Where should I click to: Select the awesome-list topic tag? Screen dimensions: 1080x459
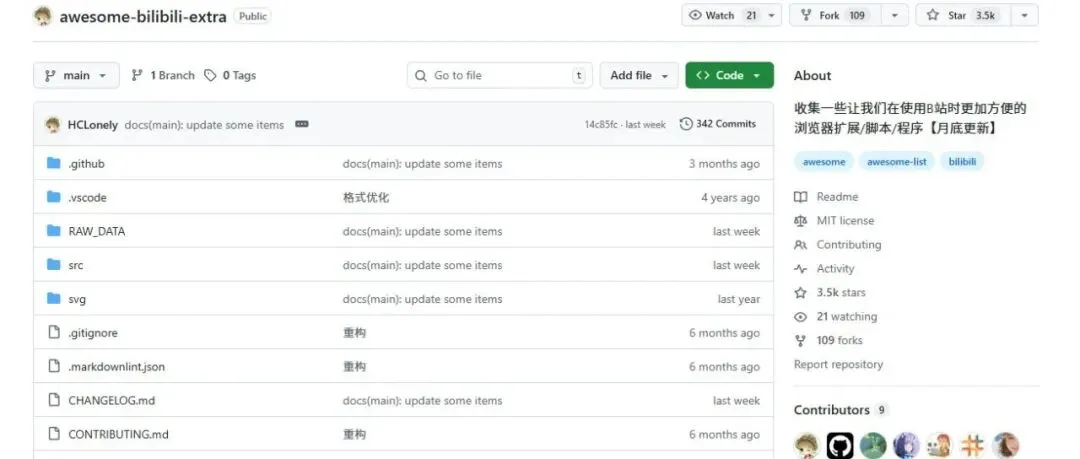[897, 162]
